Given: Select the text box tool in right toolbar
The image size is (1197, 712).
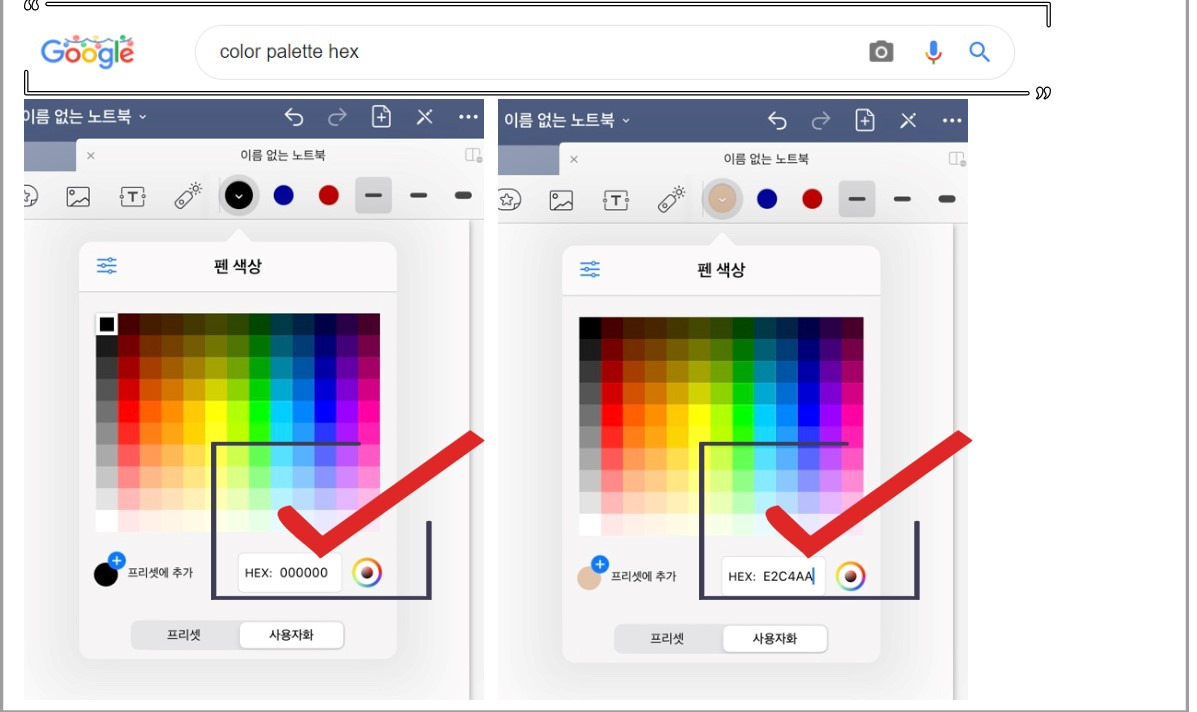Looking at the screenshot, I should point(616,201).
